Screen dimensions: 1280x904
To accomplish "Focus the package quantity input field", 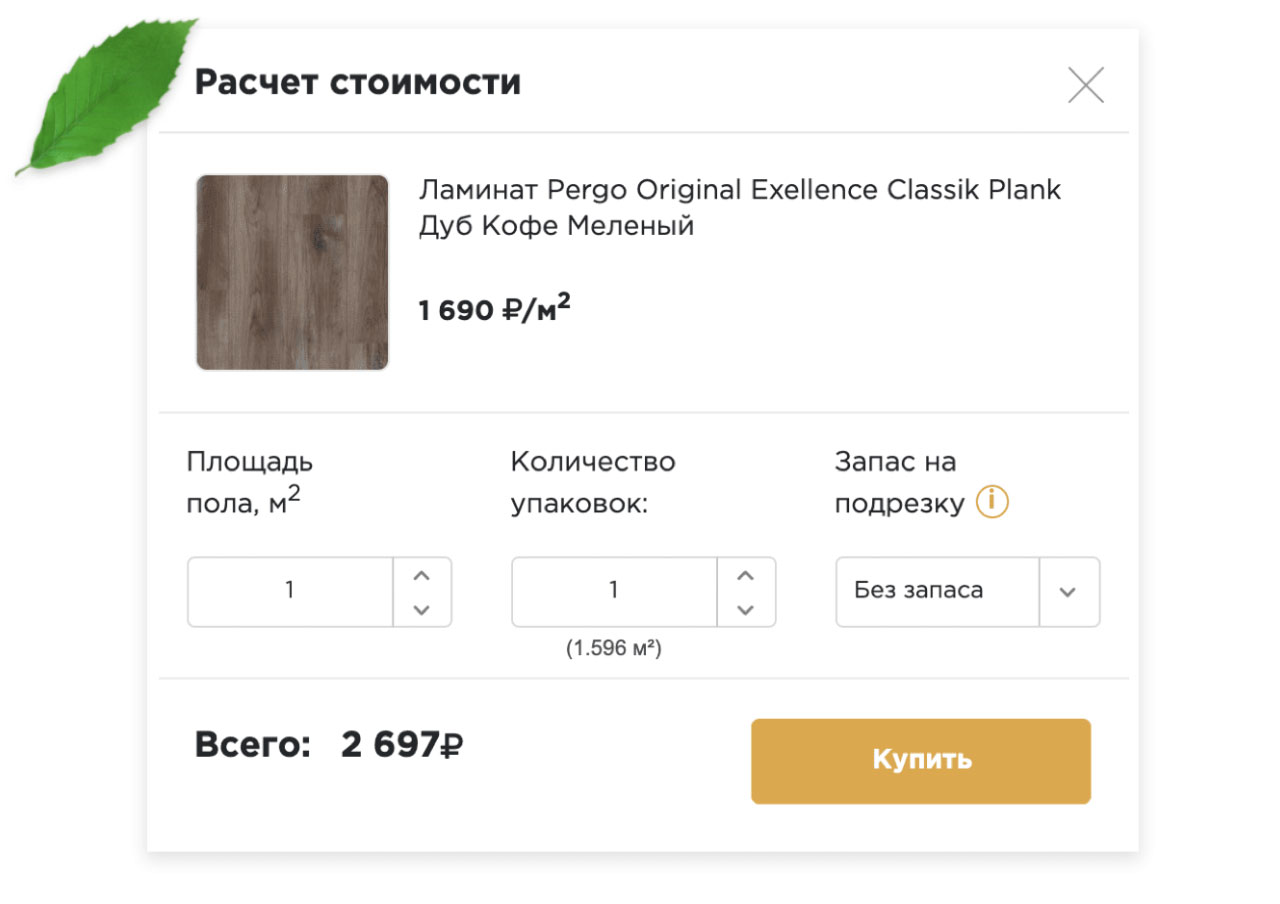I will 614,592.
